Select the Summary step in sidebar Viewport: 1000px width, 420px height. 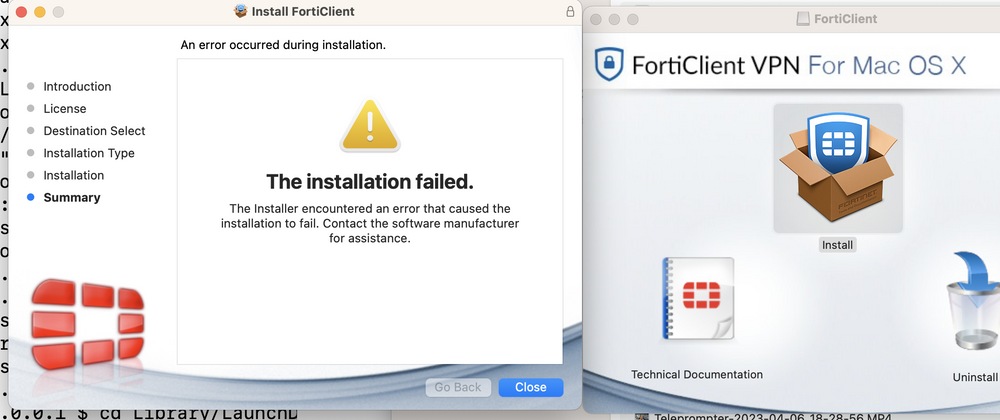pos(71,198)
